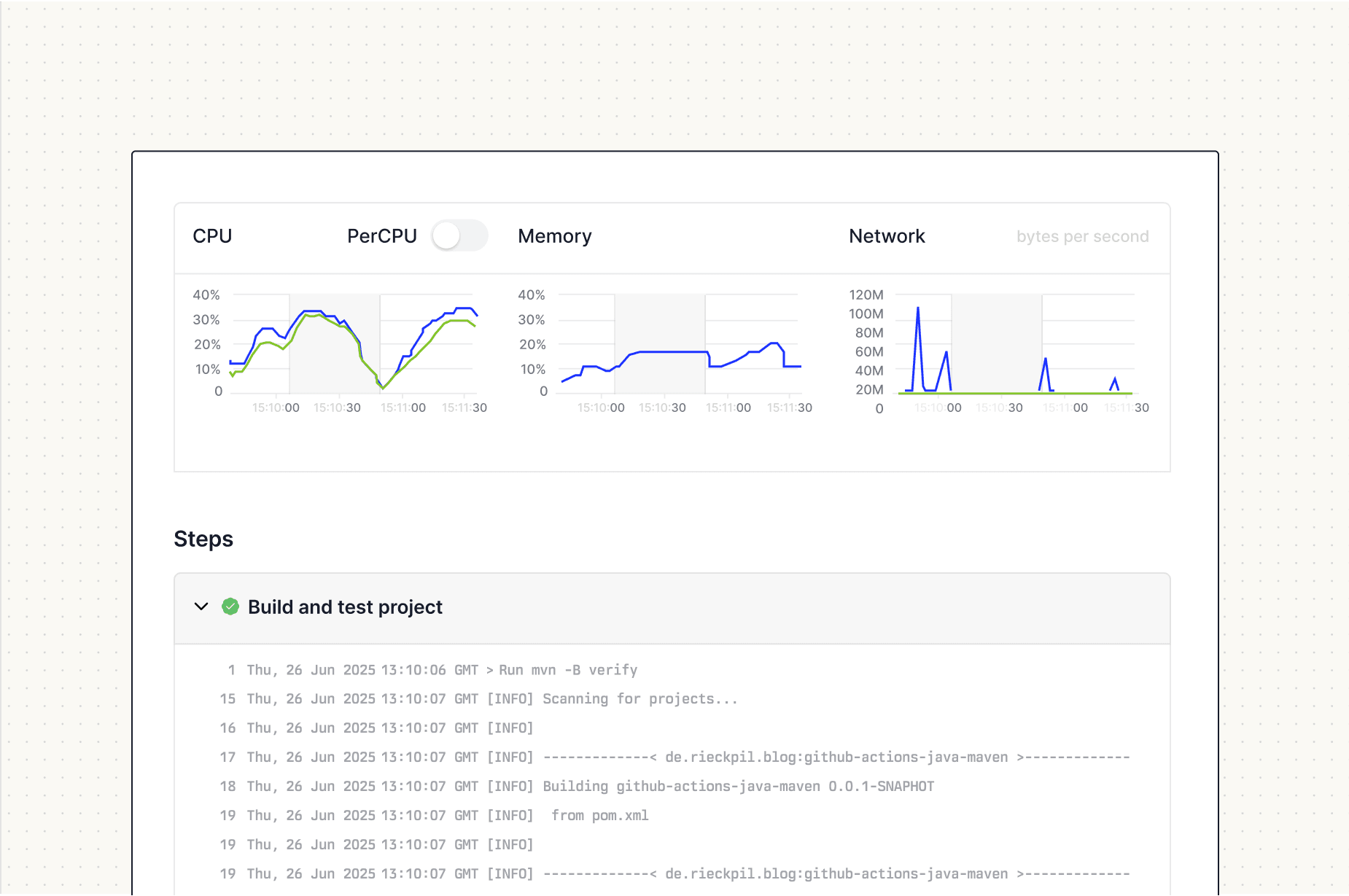Collapse the Build and test project step
The width and height of the screenshot is (1349, 896).
click(x=201, y=607)
